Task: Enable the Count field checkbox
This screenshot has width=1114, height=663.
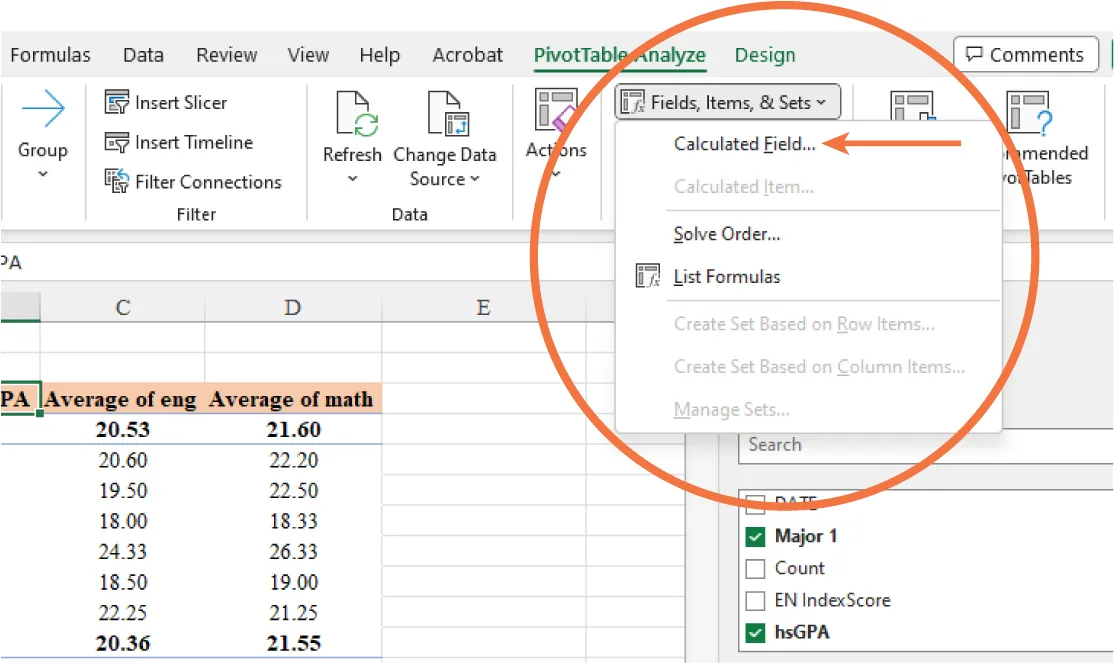Action: 755,568
